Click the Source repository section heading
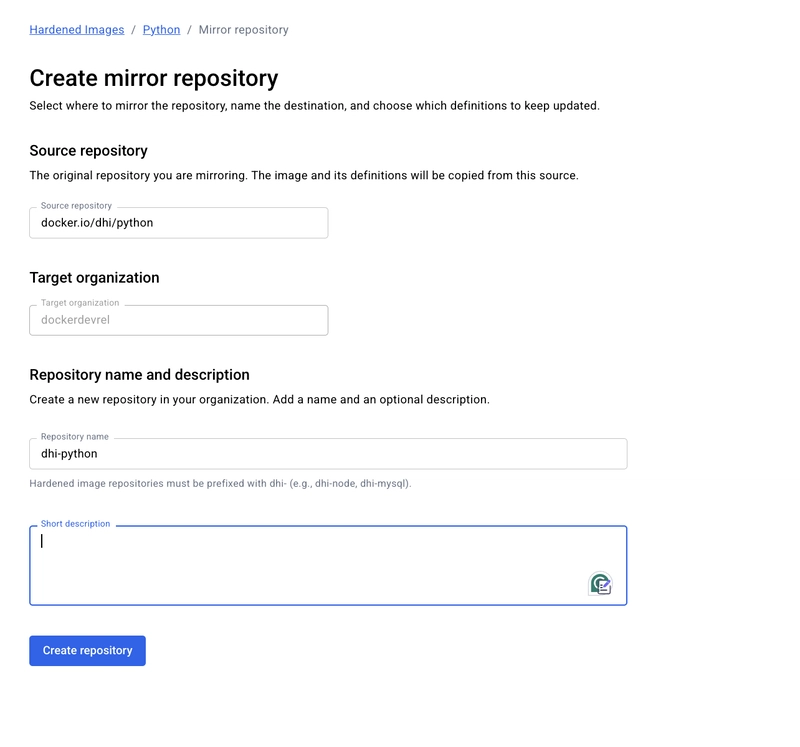This screenshot has height=747, width=800. (88, 151)
